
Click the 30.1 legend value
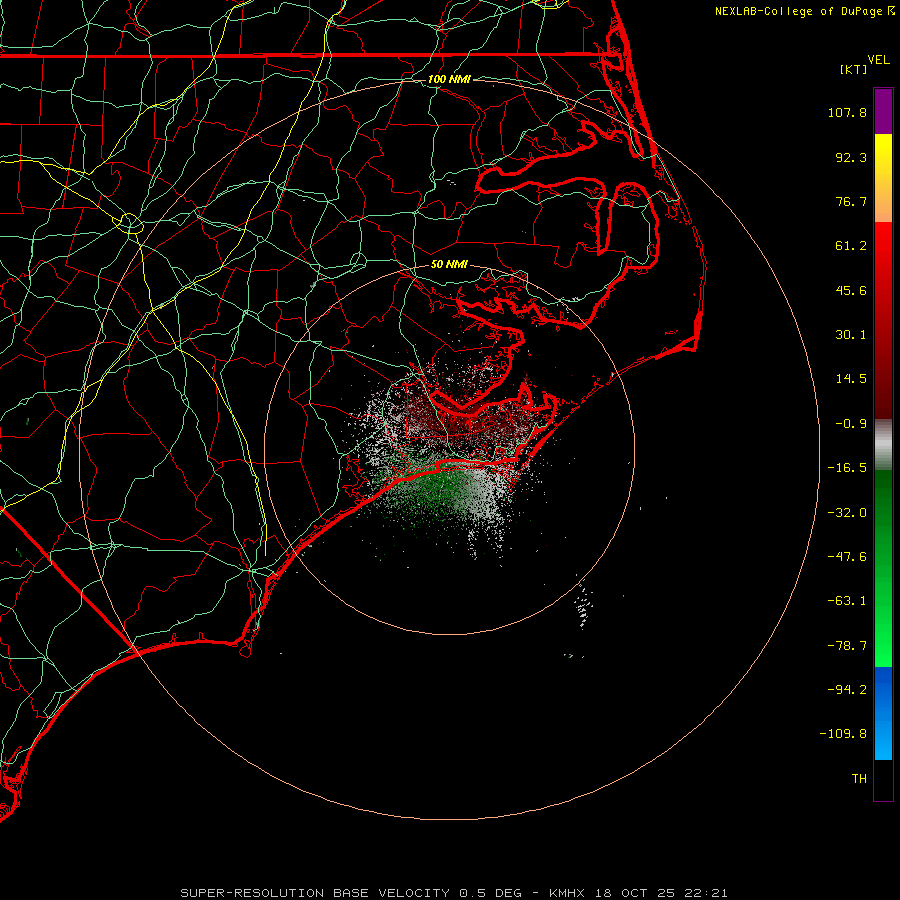851,335
